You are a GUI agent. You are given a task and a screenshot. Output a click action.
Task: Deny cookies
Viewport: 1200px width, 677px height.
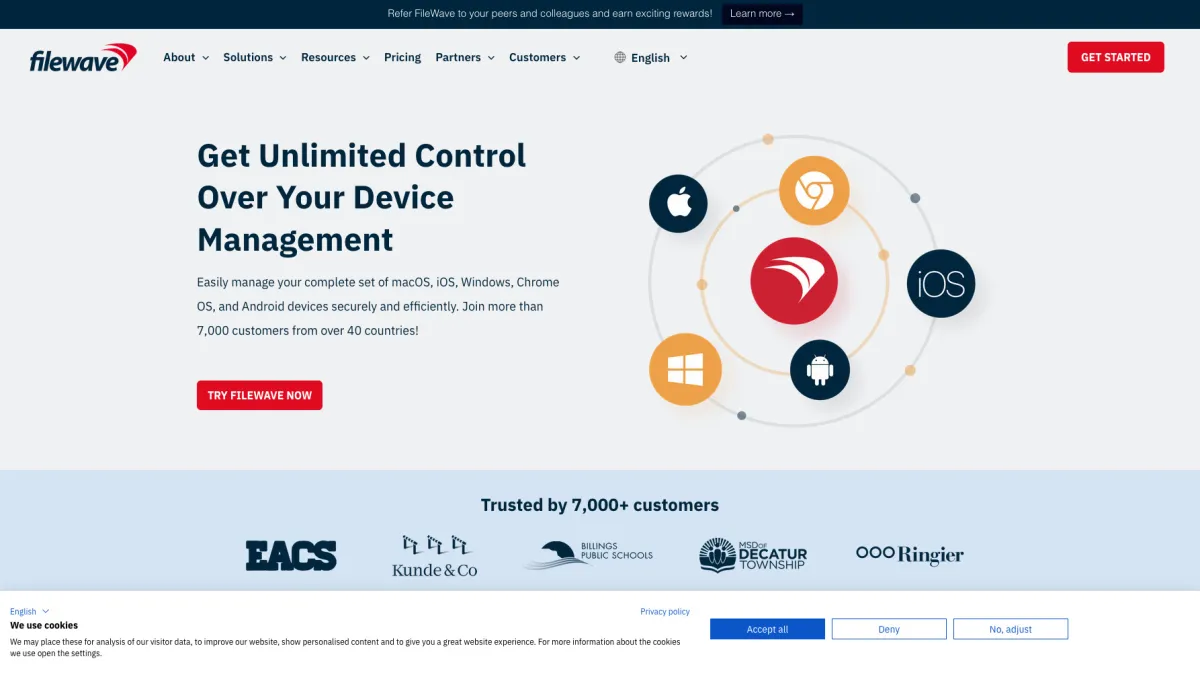[889, 629]
